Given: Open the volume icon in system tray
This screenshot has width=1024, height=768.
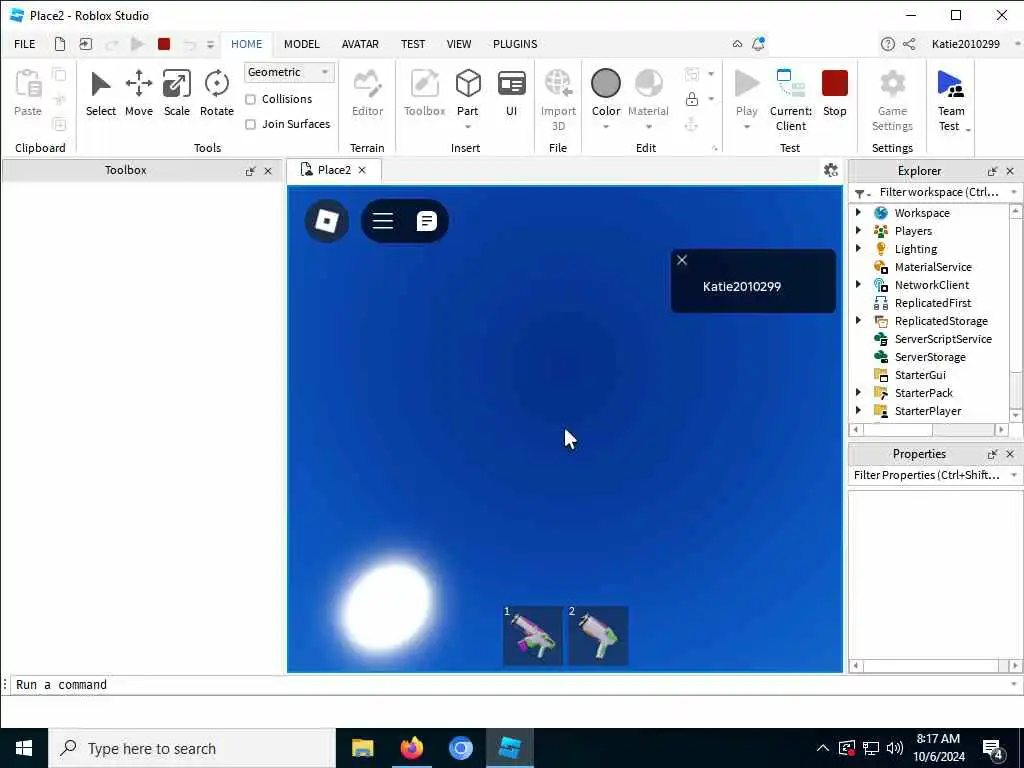Looking at the screenshot, I should (x=895, y=748).
